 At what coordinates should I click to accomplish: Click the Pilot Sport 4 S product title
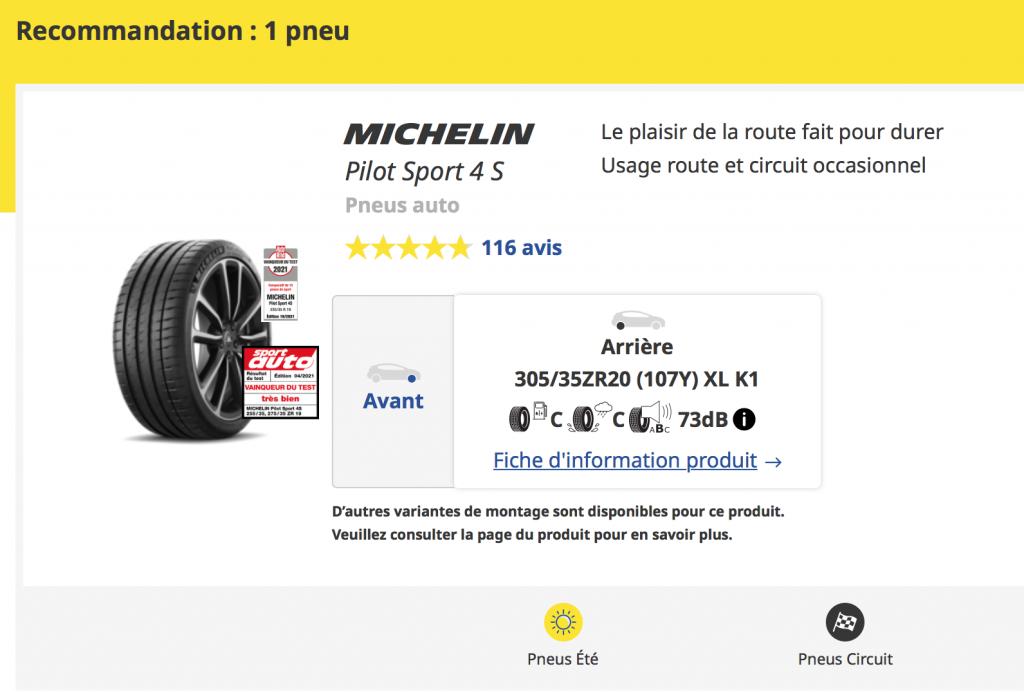point(424,171)
